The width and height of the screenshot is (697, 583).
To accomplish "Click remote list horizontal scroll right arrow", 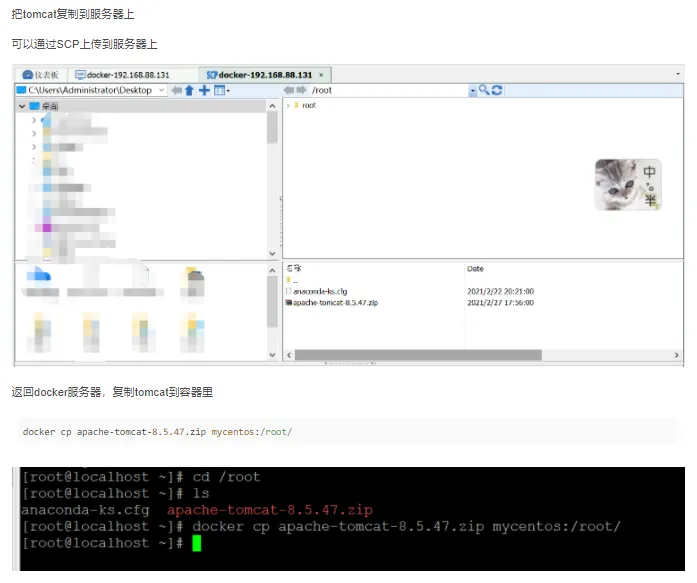I will pyautogui.click(x=676, y=355).
